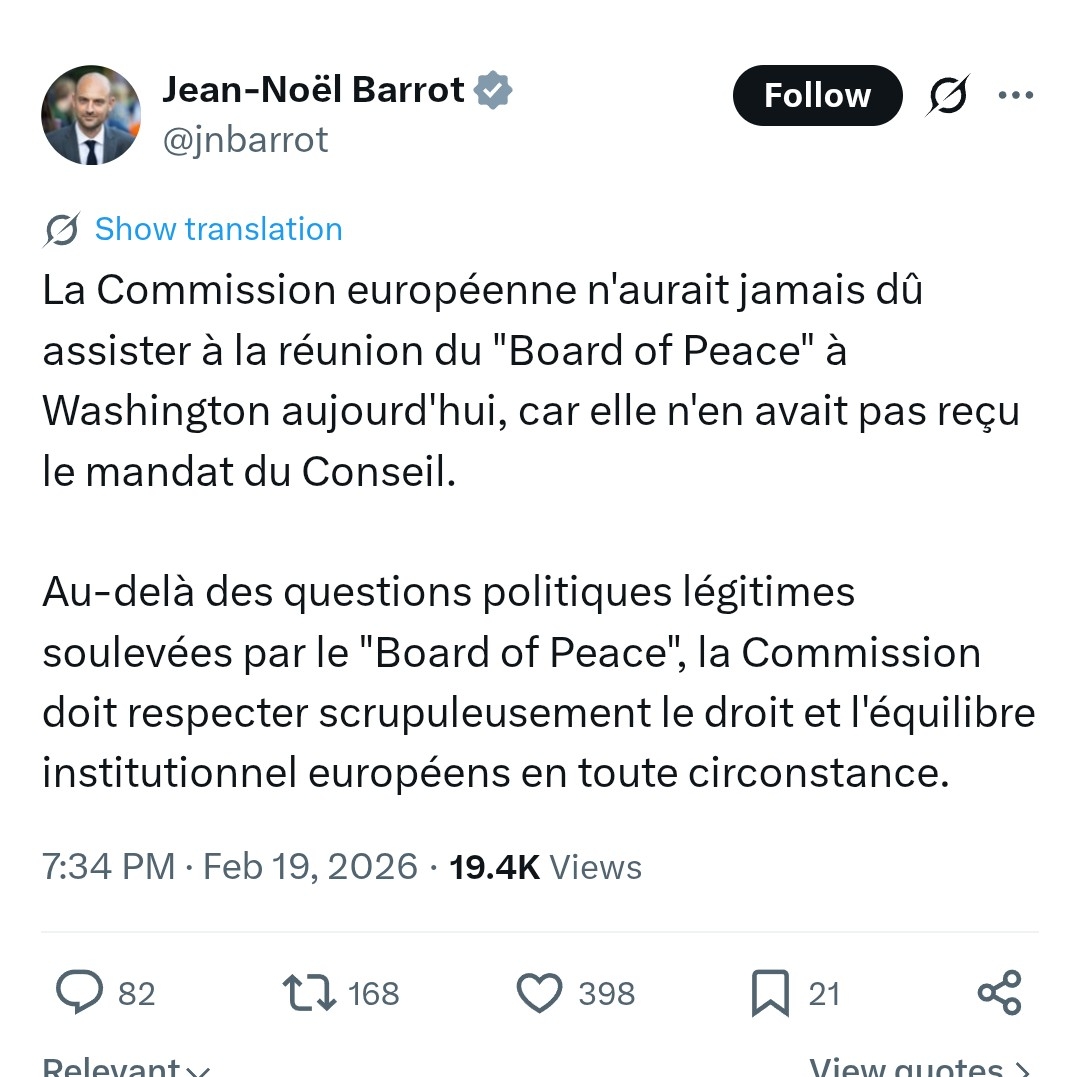Click the Grok icon beside Show translation
The height and width of the screenshot is (1077, 1080).
[x=62, y=230]
